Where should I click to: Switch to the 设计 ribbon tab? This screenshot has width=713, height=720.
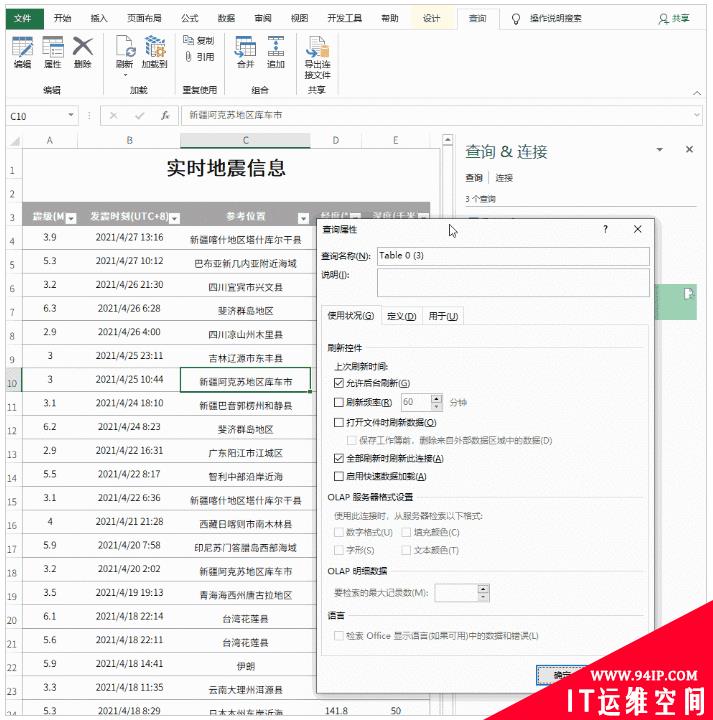click(x=431, y=18)
